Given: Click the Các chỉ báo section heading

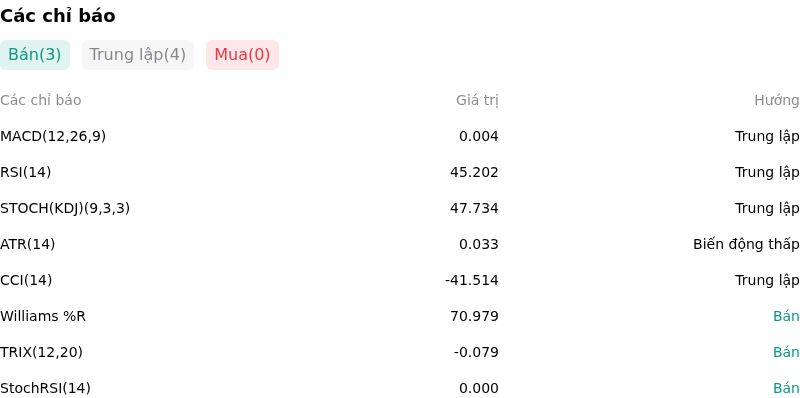Looking at the screenshot, I should click(x=58, y=16).
